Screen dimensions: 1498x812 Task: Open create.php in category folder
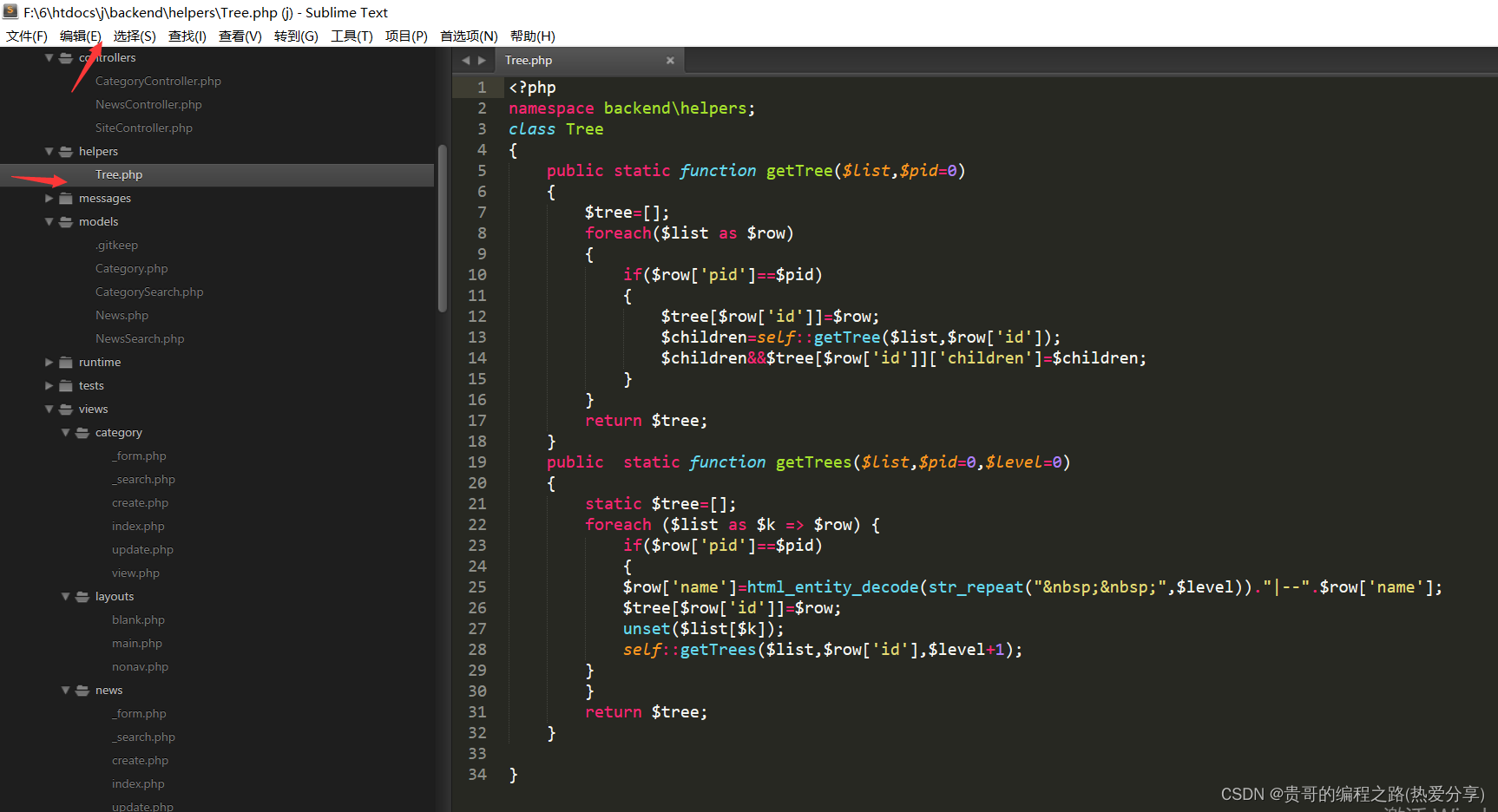pos(140,503)
